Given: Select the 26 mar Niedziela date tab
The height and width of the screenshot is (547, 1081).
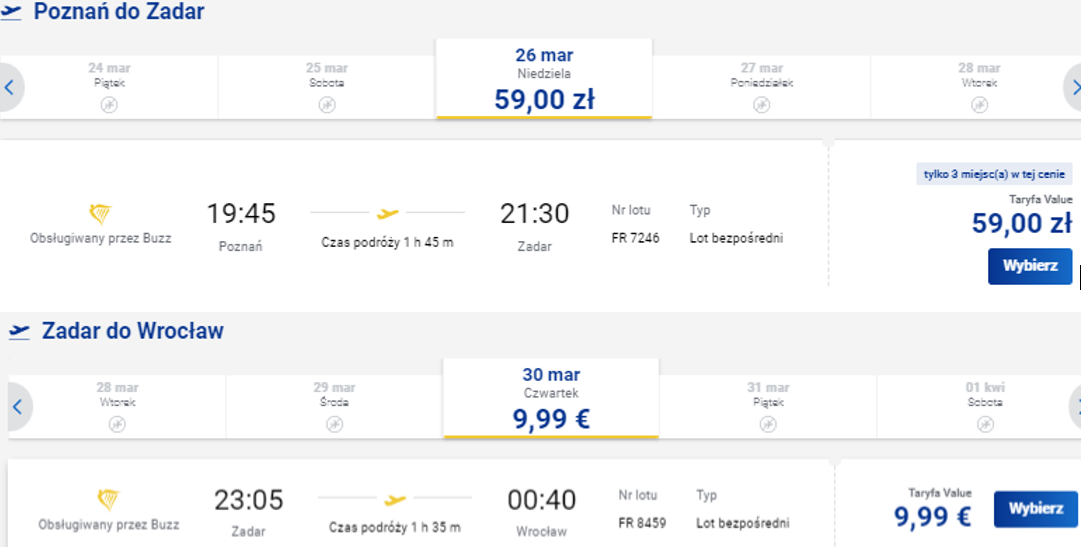Looking at the screenshot, I should [544, 79].
